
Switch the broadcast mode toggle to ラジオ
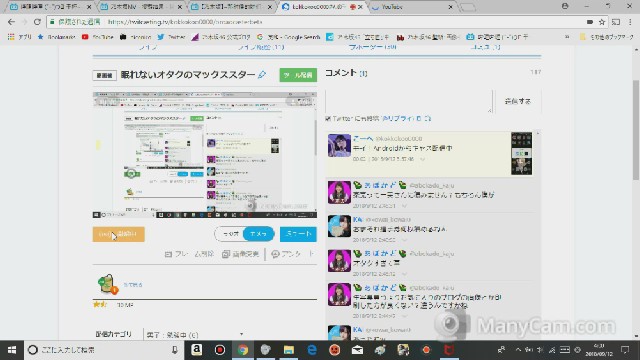230,234
